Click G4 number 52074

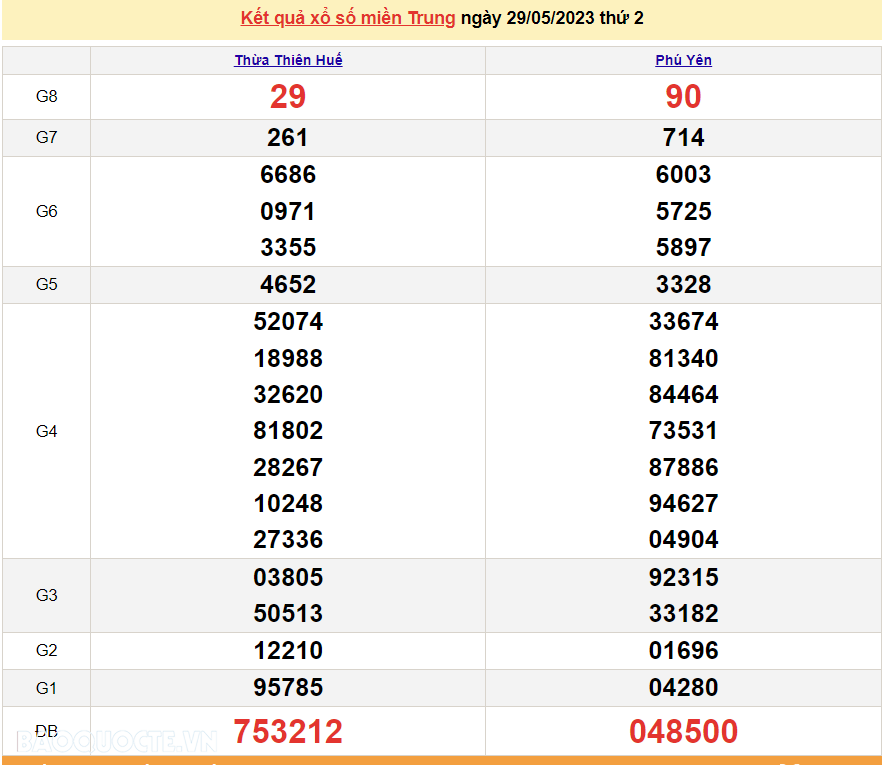coord(287,322)
